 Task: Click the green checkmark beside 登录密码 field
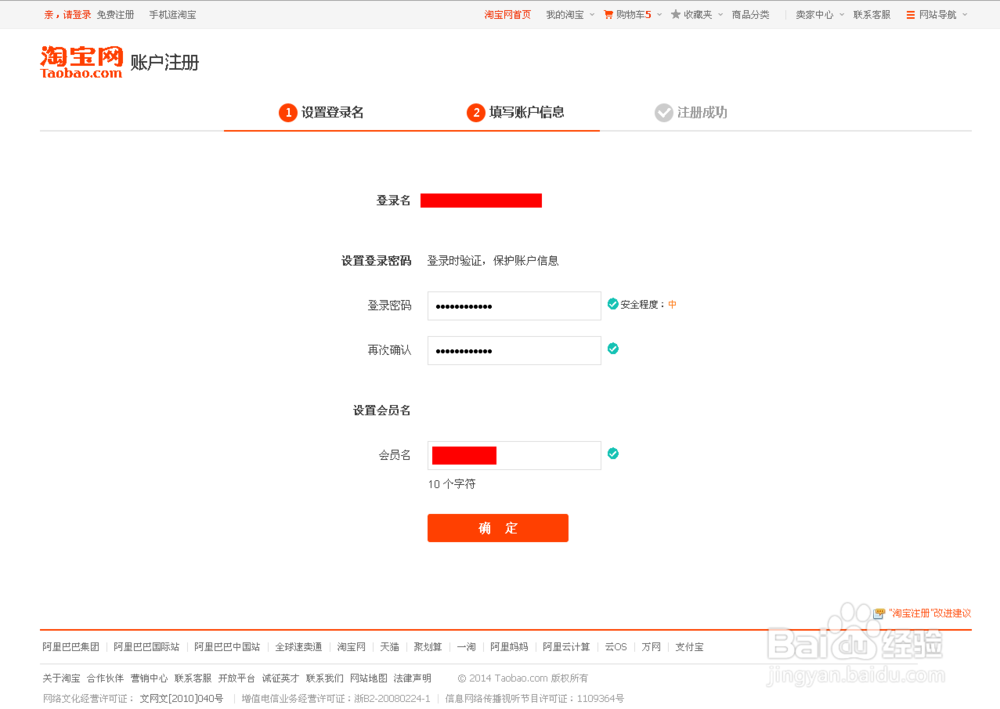coord(613,305)
